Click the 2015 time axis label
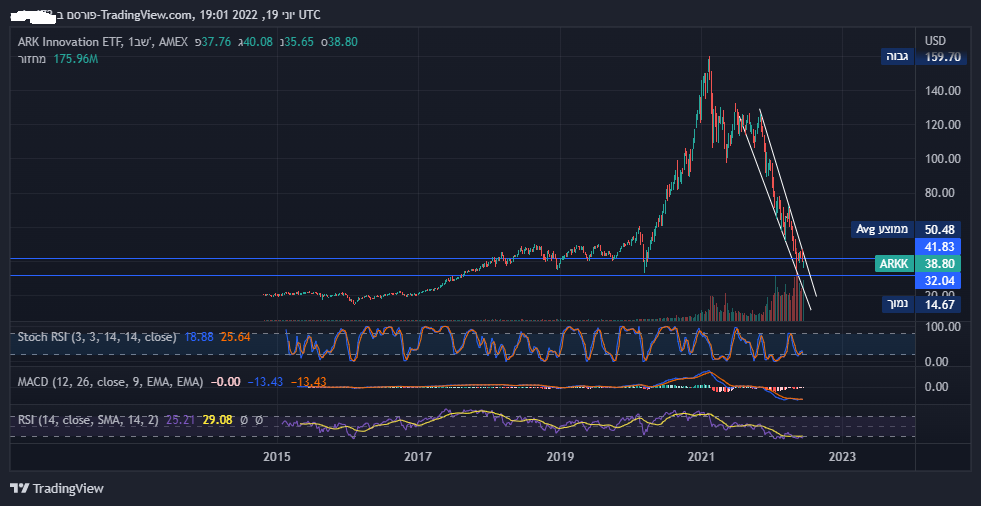The height and width of the screenshot is (506, 981). (277, 455)
